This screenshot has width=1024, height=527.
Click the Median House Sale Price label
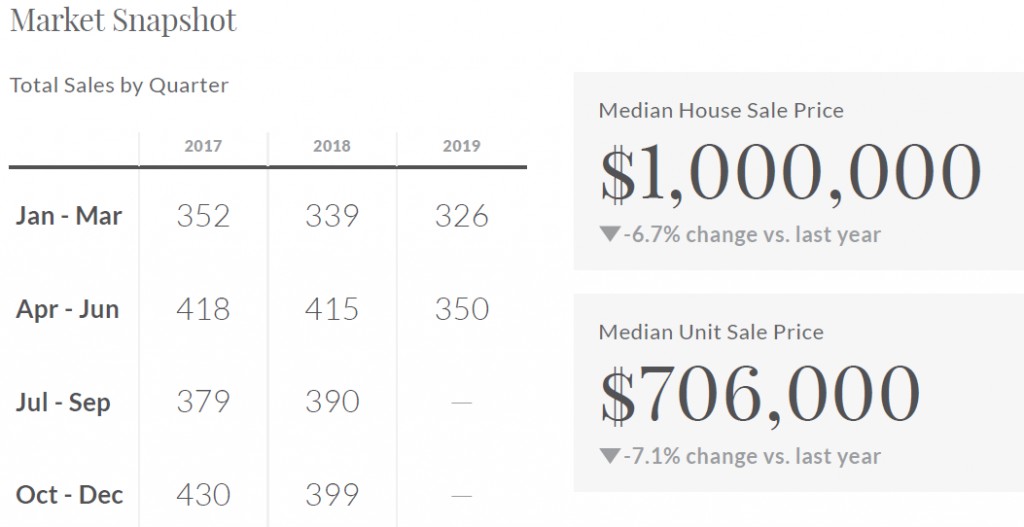pos(721,110)
